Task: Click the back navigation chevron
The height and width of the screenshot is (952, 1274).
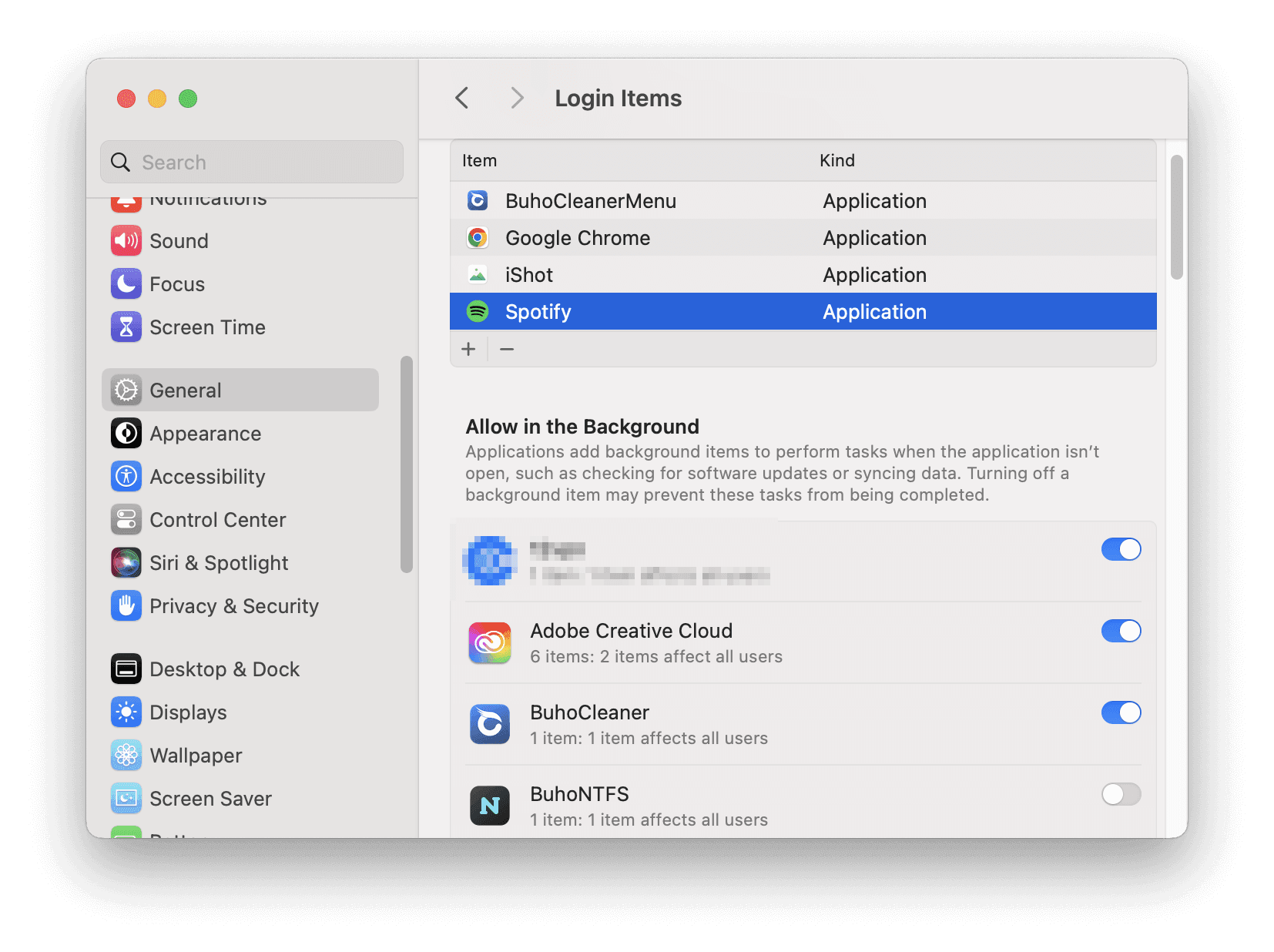Action: (461, 98)
